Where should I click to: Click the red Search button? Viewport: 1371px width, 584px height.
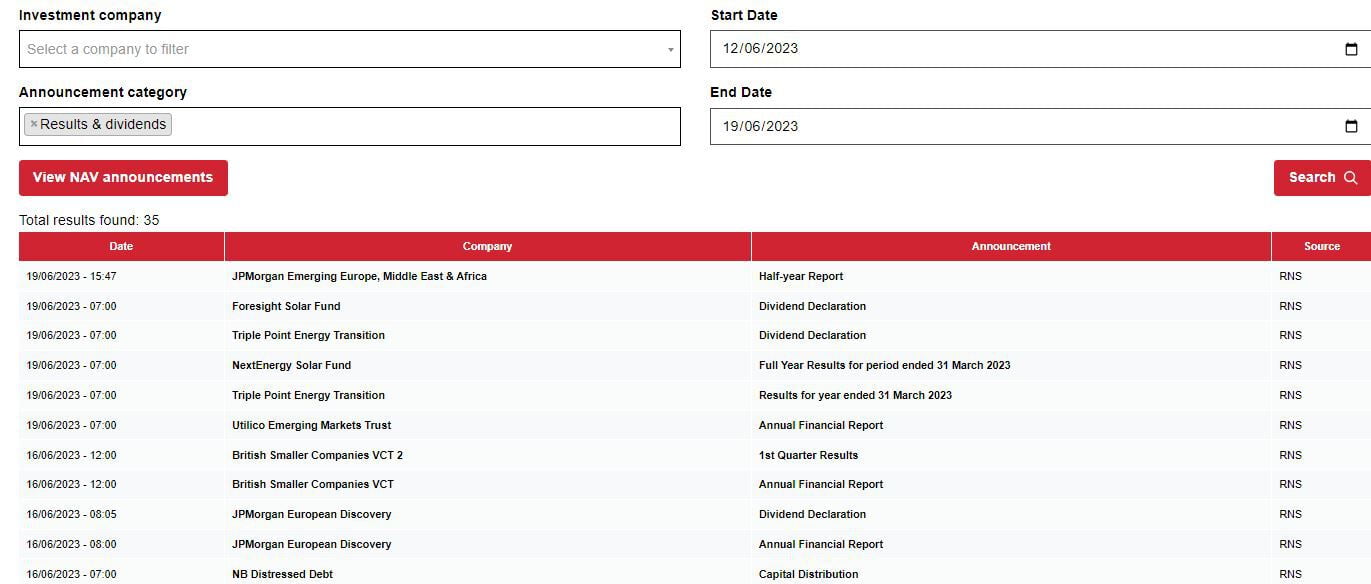(1322, 178)
